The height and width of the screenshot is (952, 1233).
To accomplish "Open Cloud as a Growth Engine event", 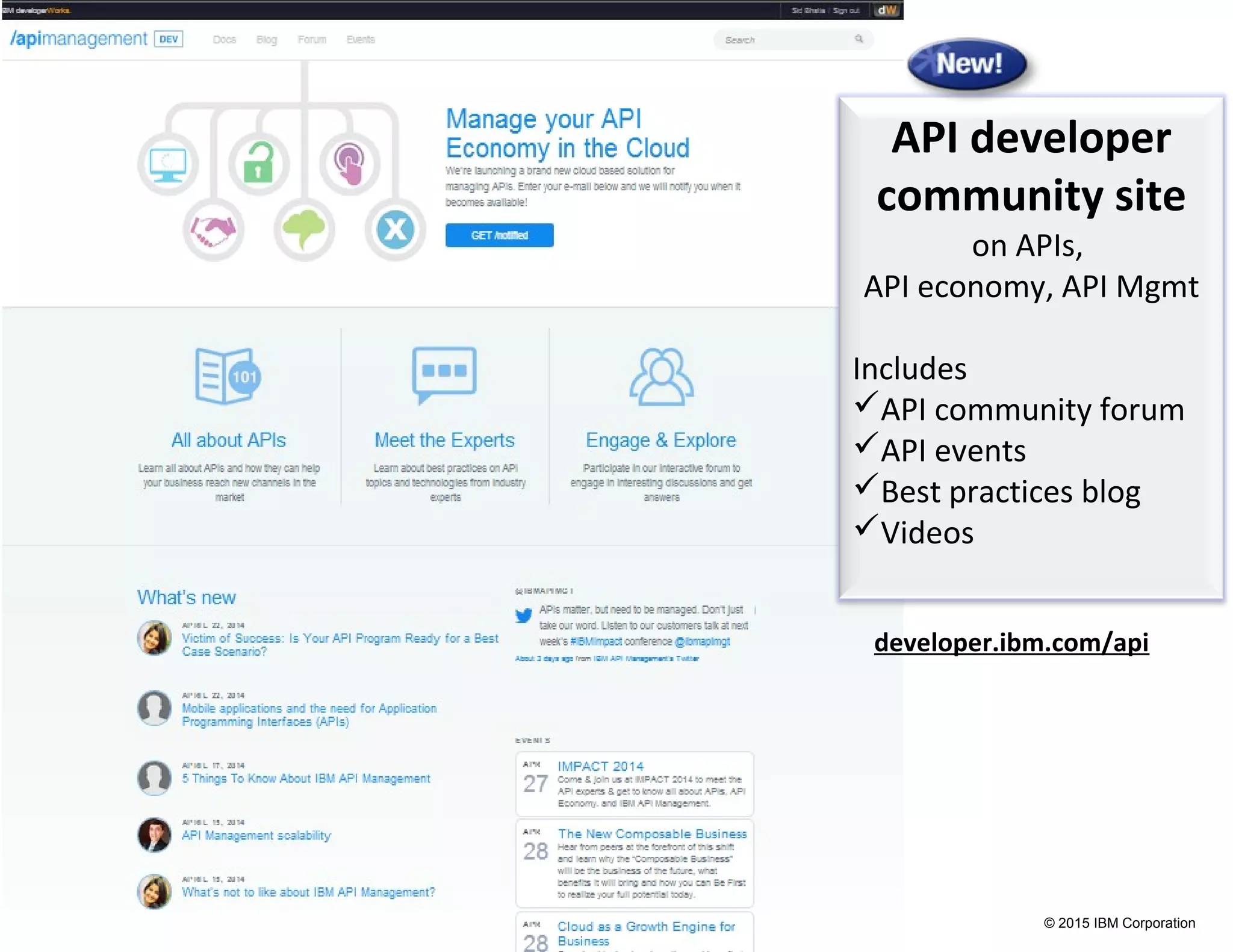I will [646, 933].
